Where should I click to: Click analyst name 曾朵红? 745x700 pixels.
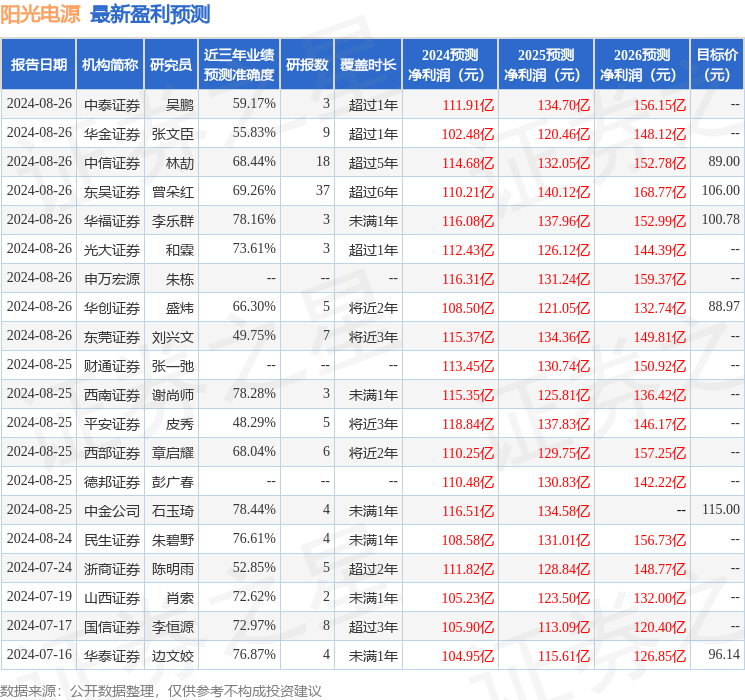(x=172, y=192)
